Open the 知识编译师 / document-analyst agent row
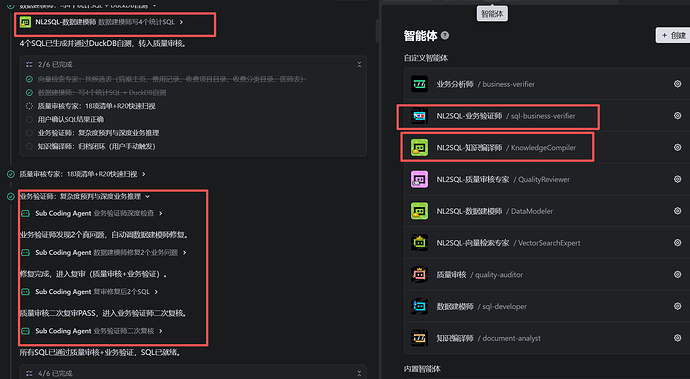 click(x=547, y=338)
